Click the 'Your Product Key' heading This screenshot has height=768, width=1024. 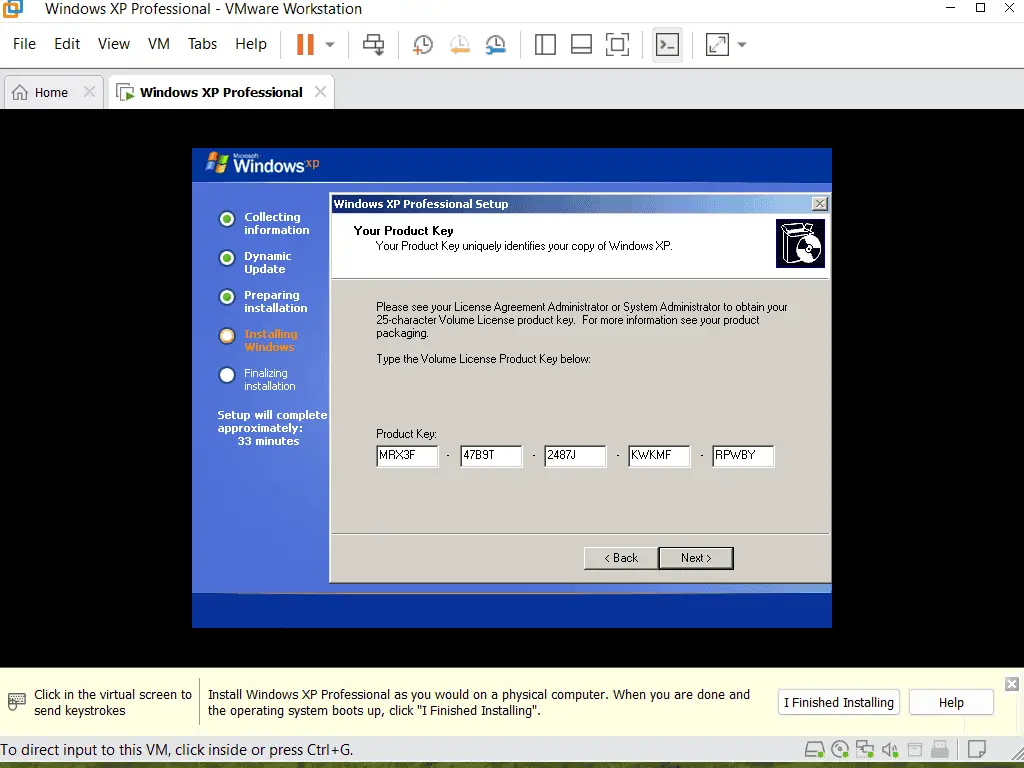404,231
